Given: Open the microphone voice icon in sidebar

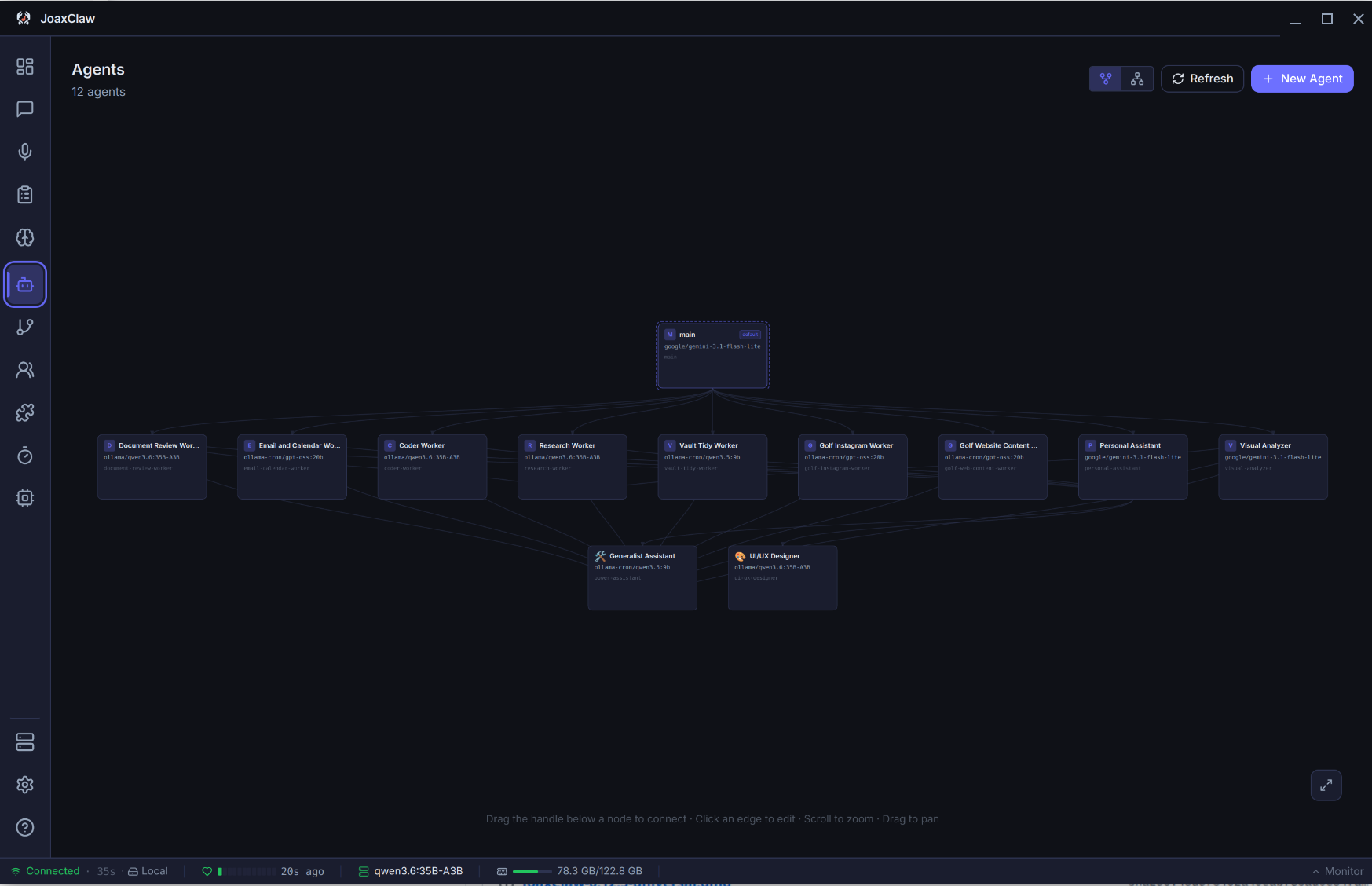Looking at the screenshot, I should (25, 152).
